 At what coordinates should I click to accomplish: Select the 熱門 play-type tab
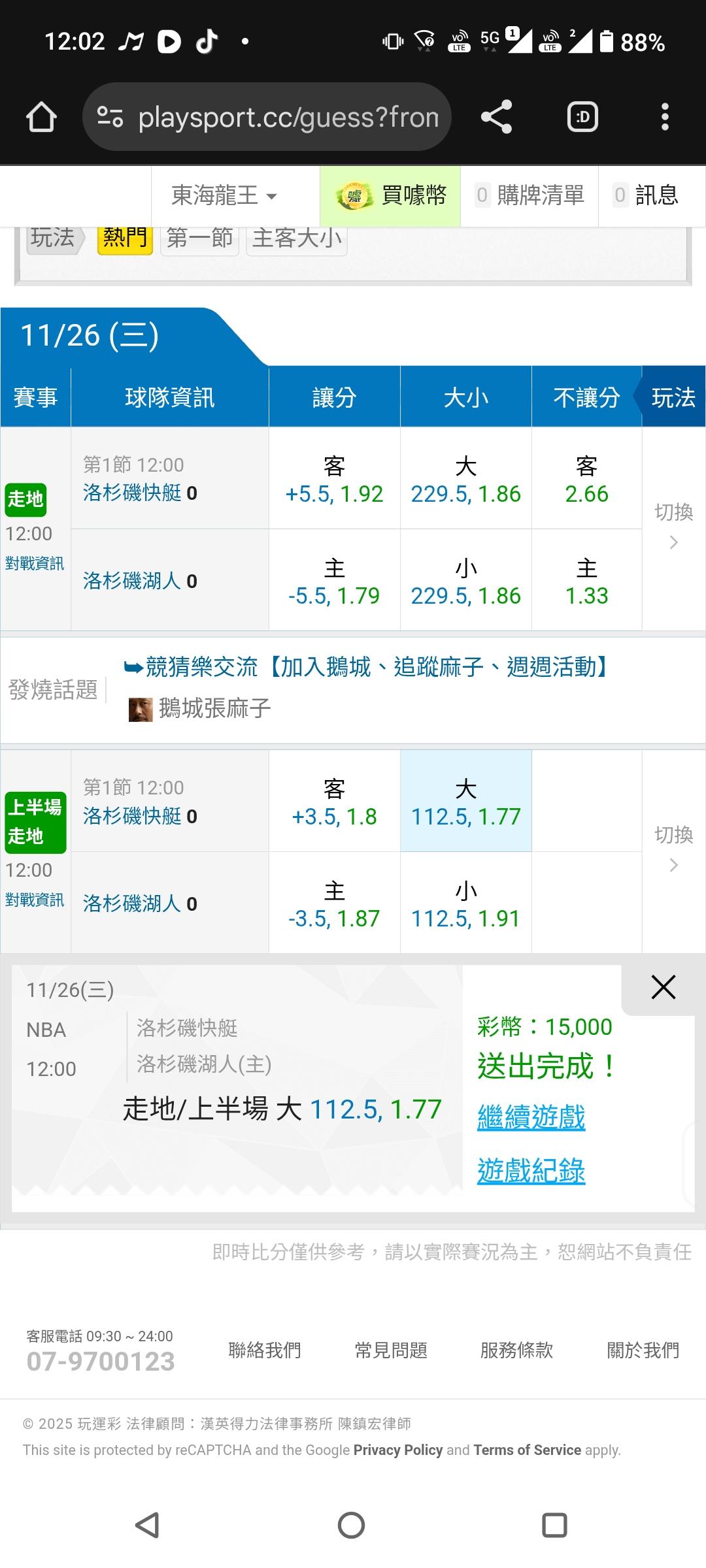(x=124, y=238)
